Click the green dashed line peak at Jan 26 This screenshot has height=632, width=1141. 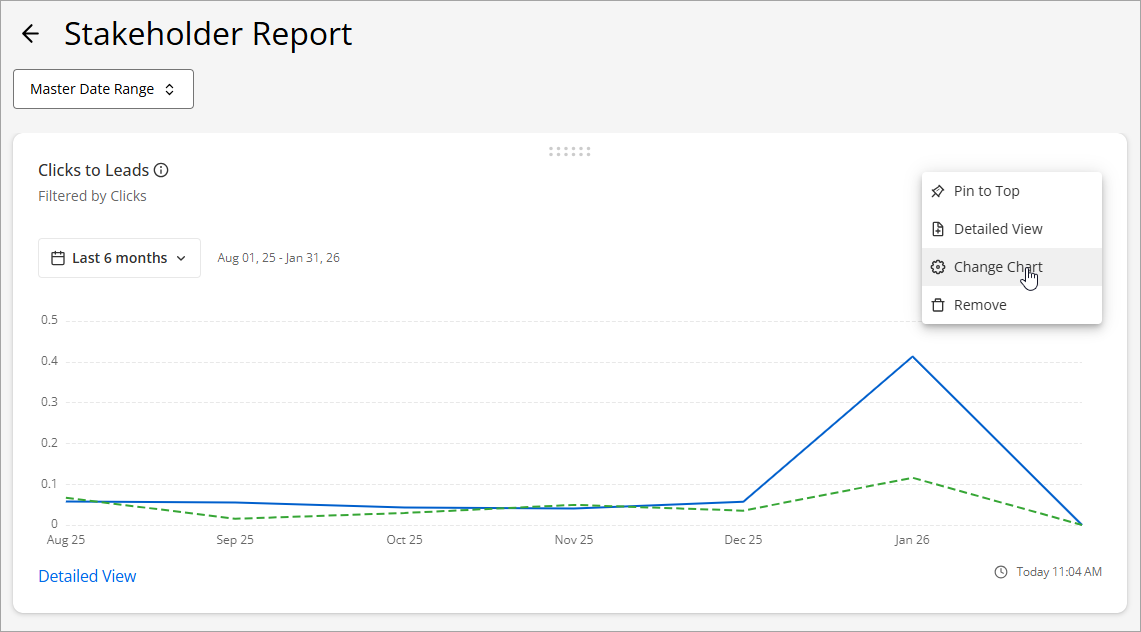[x=912, y=477]
